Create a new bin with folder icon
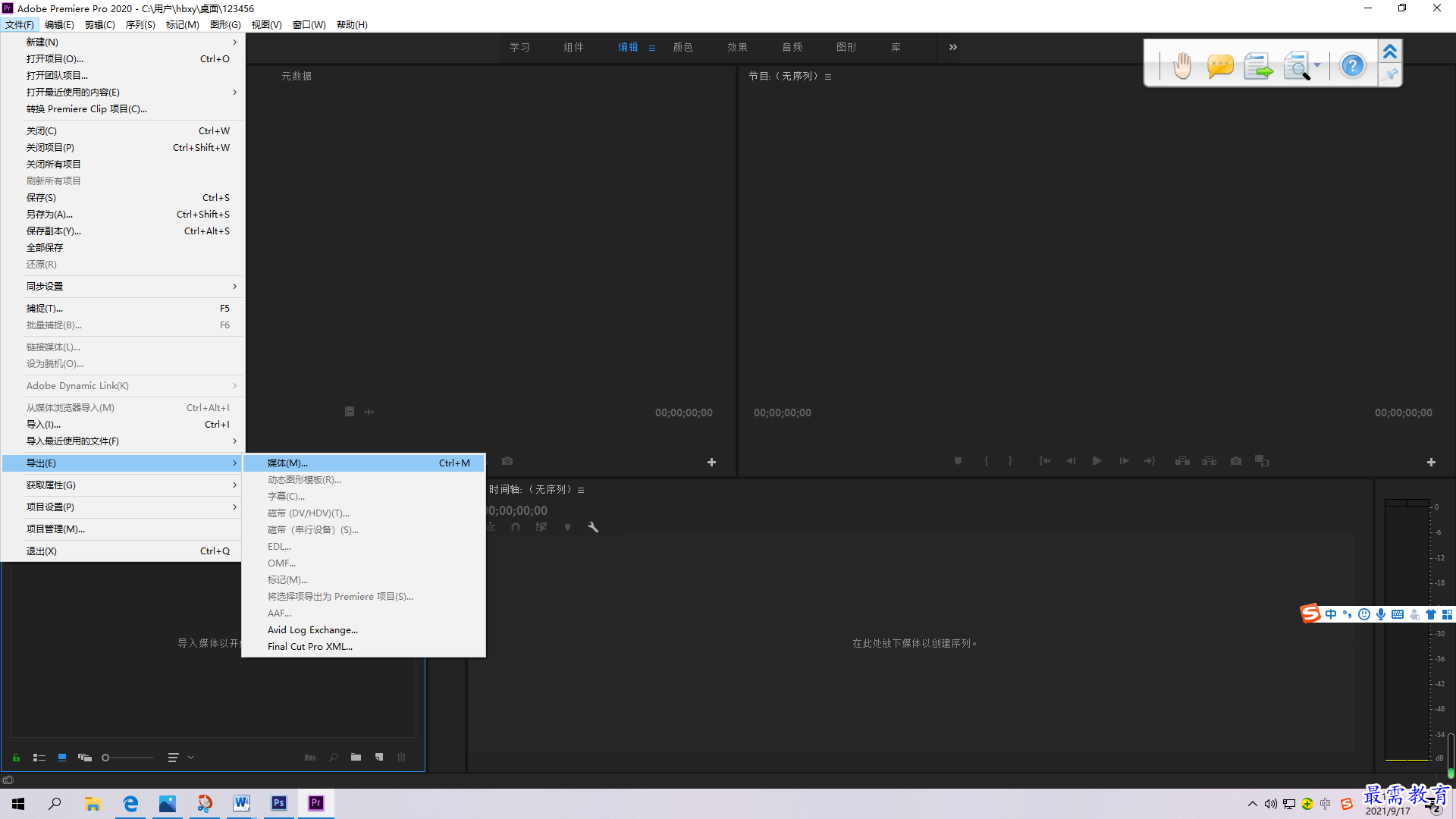This screenshot has width=1456, height=819. pyautogui.click(x=356, y=758)
